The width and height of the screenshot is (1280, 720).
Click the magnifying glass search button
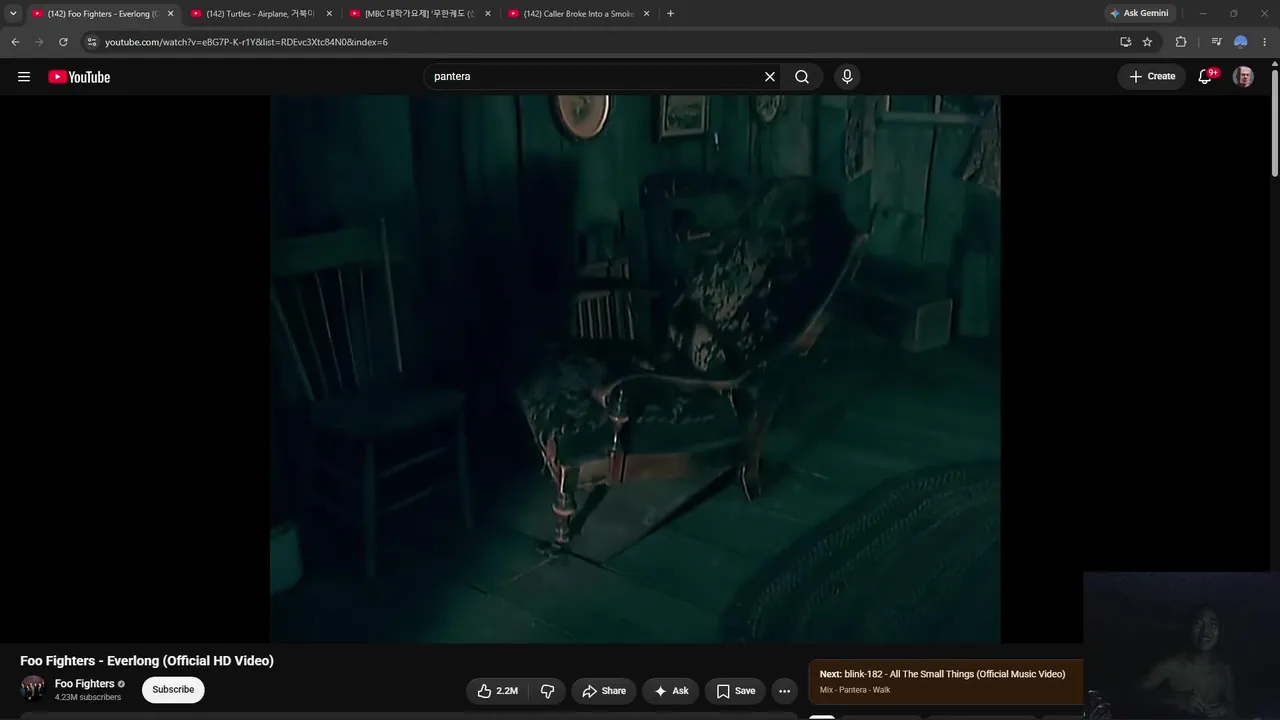click(x=802, y=77)
